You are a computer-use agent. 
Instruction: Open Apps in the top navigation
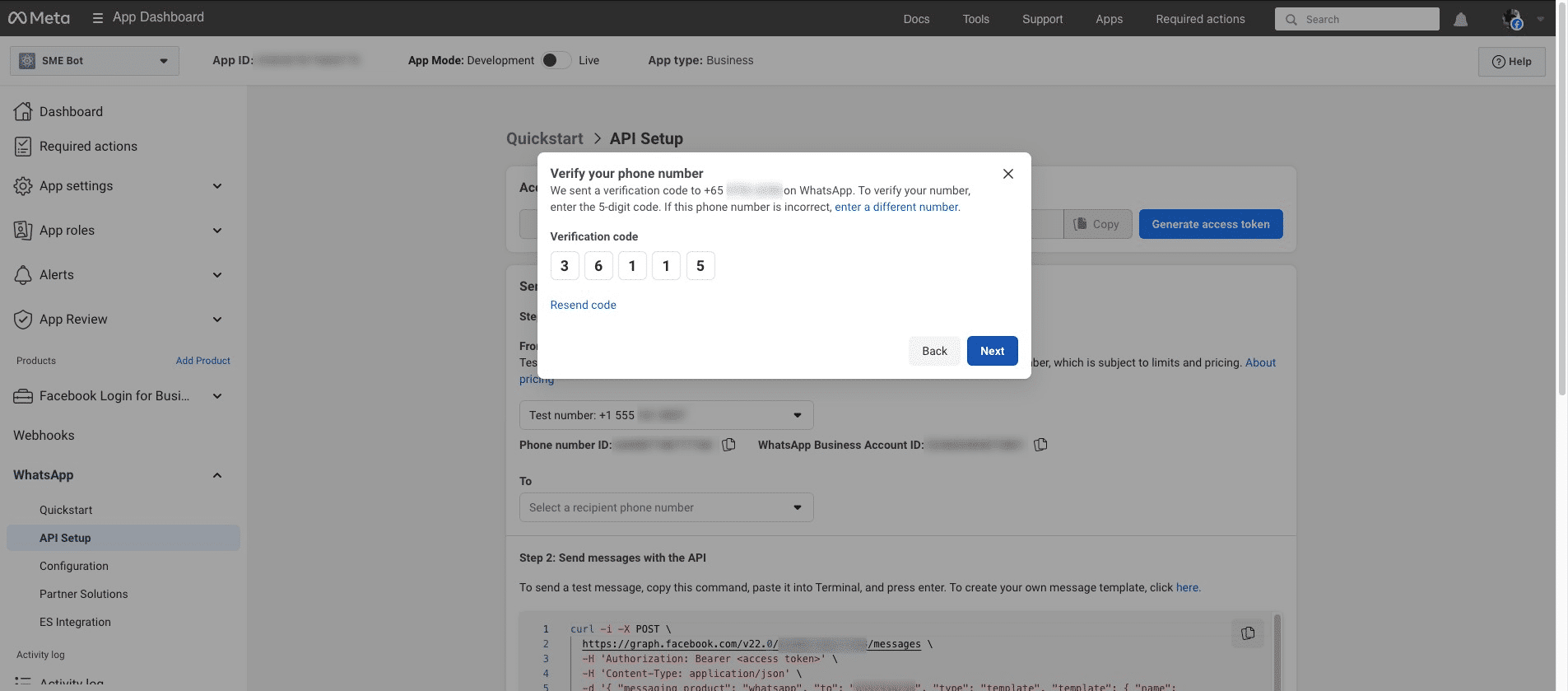click(x=1110, y=19)
